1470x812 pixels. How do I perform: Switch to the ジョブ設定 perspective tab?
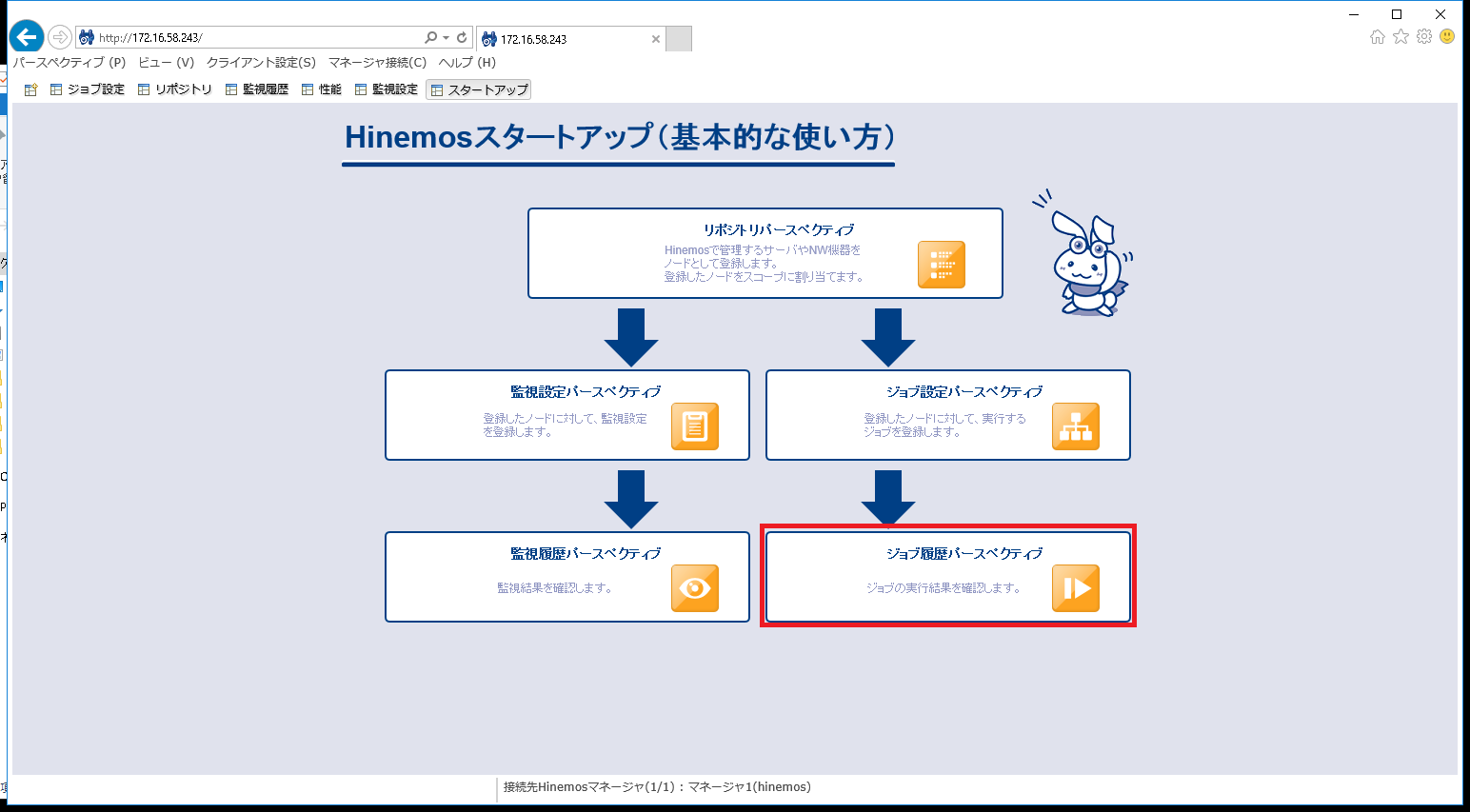tap(88, 89)
